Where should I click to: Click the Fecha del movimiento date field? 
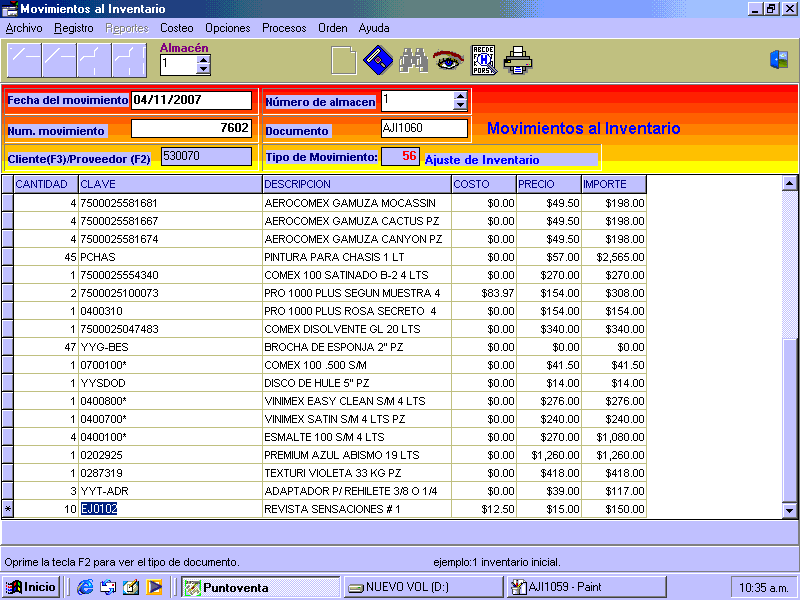(x=191, y=100)
